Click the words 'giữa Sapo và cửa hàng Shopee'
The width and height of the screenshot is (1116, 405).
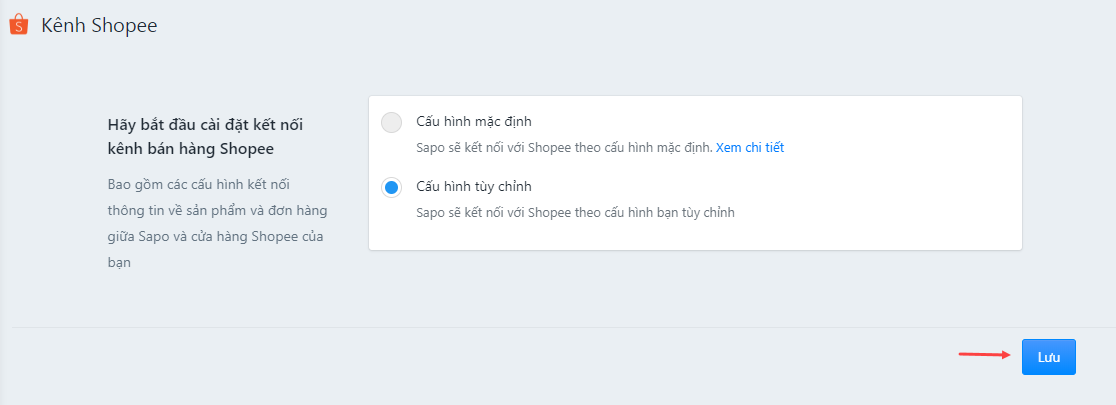pos(199,237)
